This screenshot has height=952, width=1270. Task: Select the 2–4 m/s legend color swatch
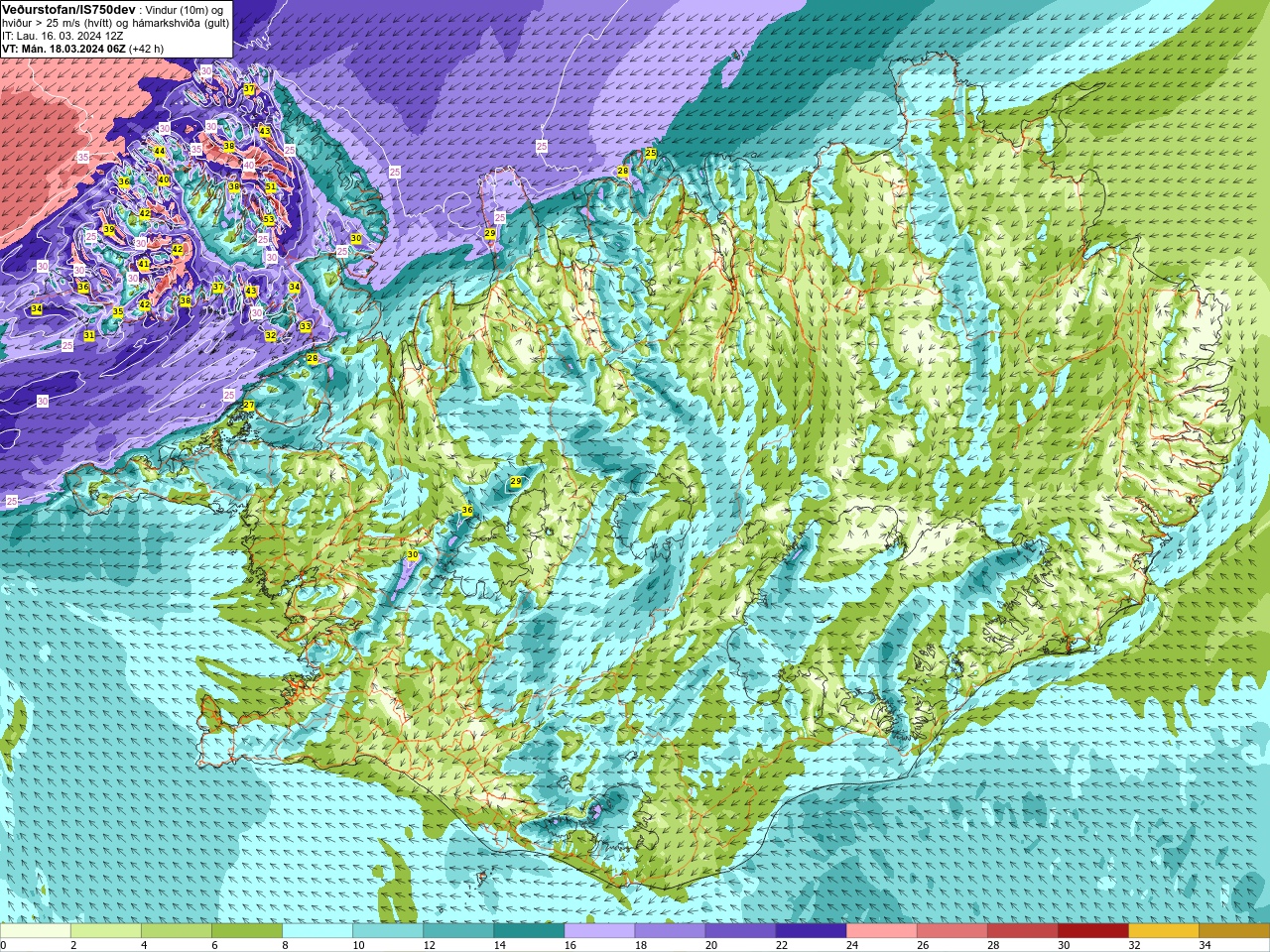pyautogui.click(x=106, y=931)
